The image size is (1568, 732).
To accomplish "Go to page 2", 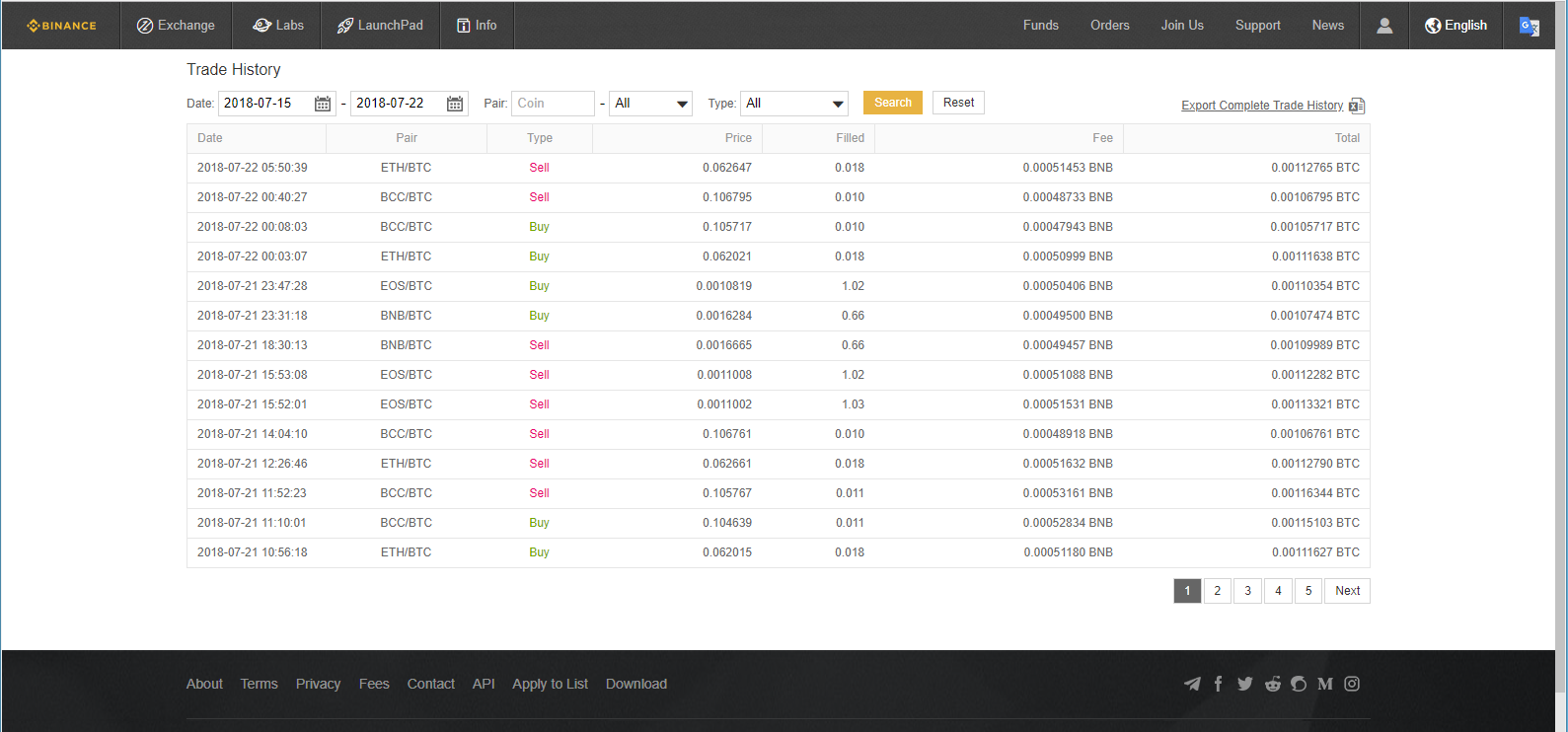I will tap(1218, 591).
